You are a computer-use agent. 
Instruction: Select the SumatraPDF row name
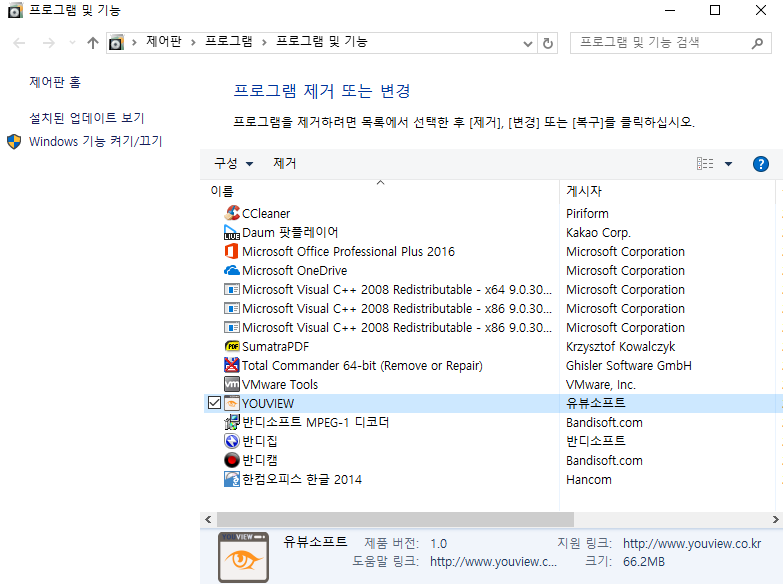click(x=276, y=346)
